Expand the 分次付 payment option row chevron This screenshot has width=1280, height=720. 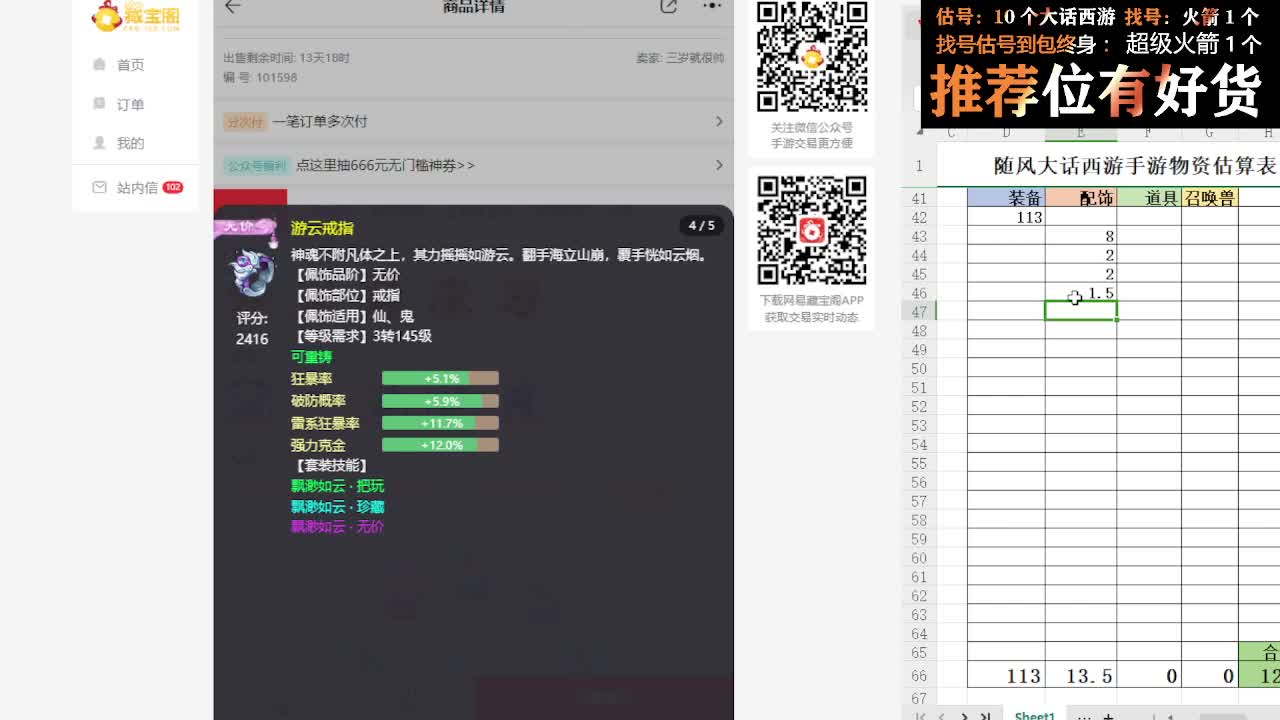coord(719,122)
